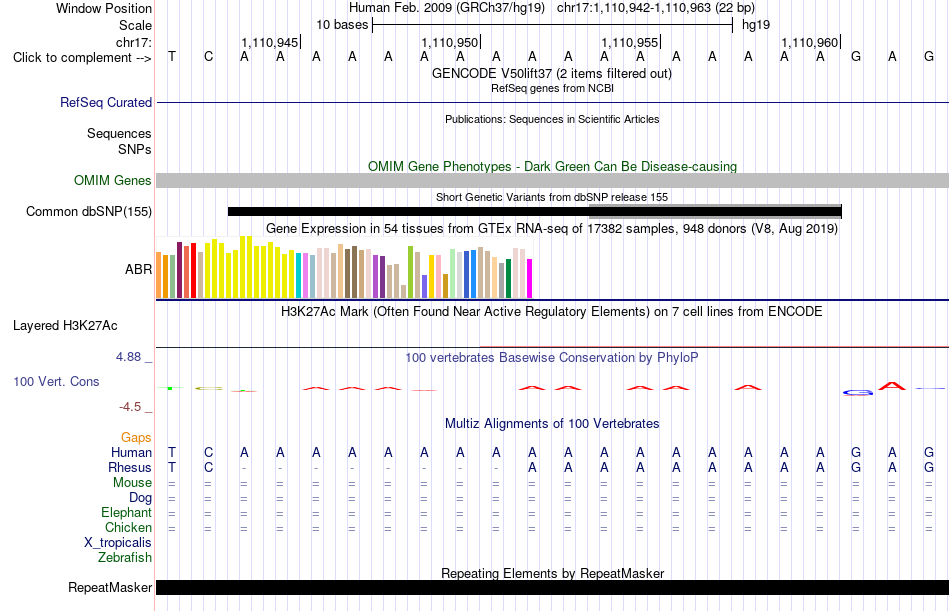Open the RefSeq Curated track label
Screen dimensions: 950x611
(x=105, y=102)
